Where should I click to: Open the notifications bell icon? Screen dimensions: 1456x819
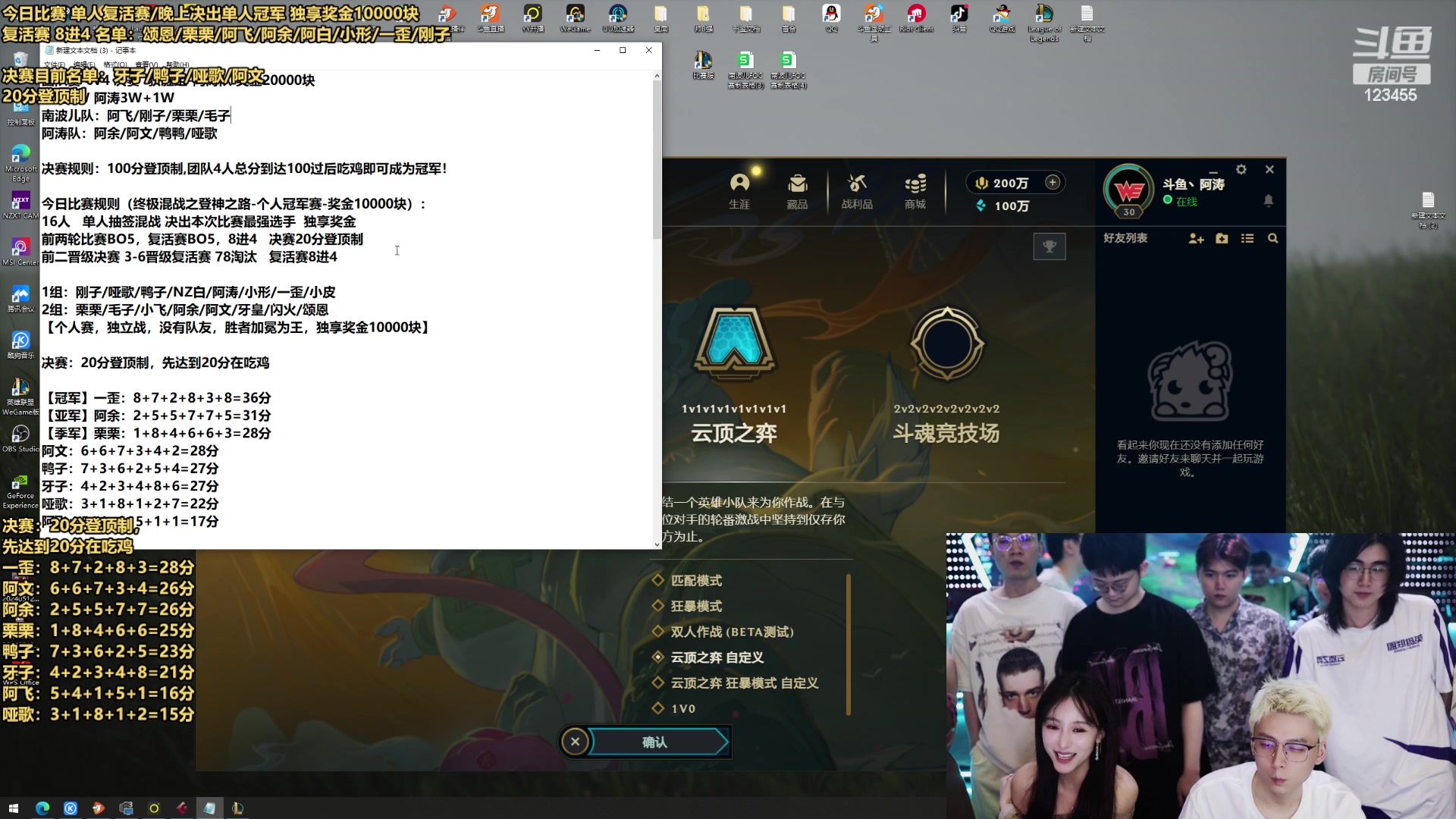pos(1268,200)
